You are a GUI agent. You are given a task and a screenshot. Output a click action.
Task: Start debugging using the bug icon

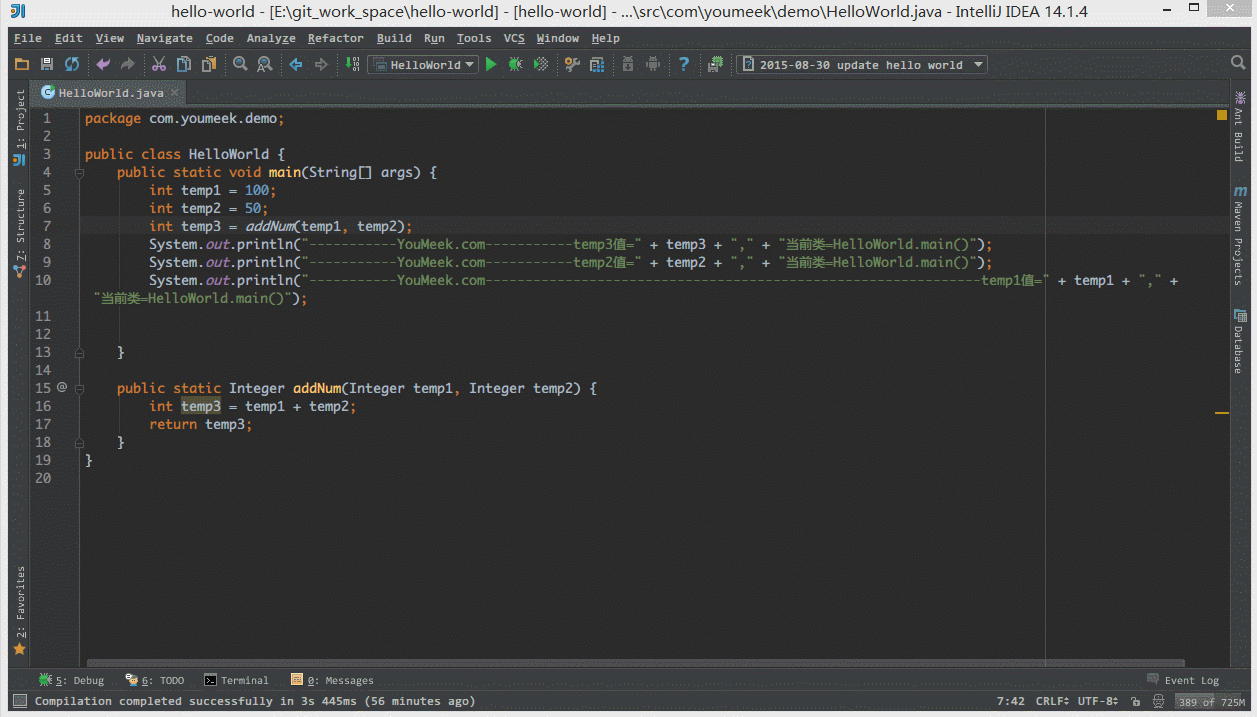tap(515, 63)
